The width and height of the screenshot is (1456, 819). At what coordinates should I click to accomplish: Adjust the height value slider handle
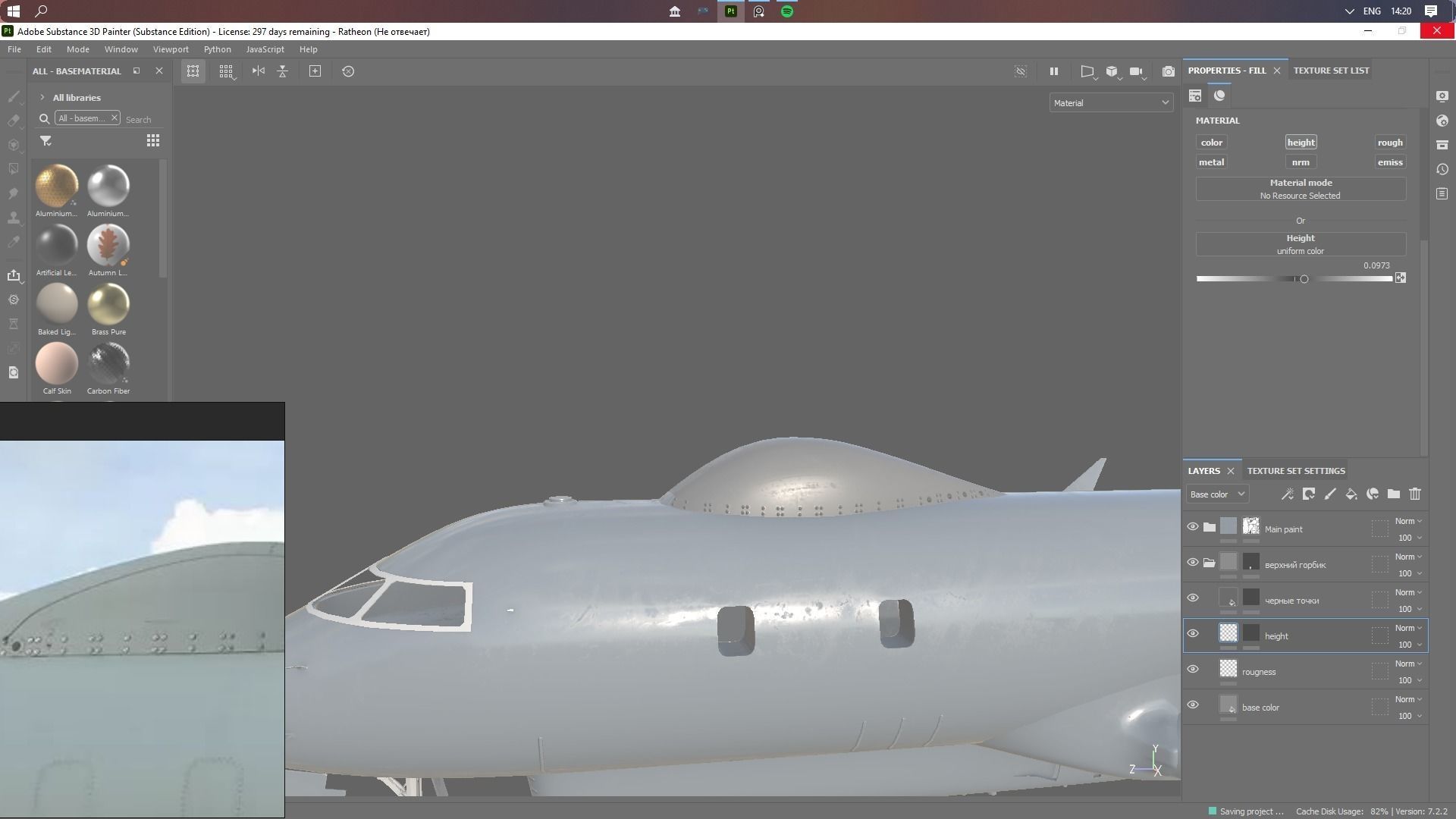click(1304, 279)
